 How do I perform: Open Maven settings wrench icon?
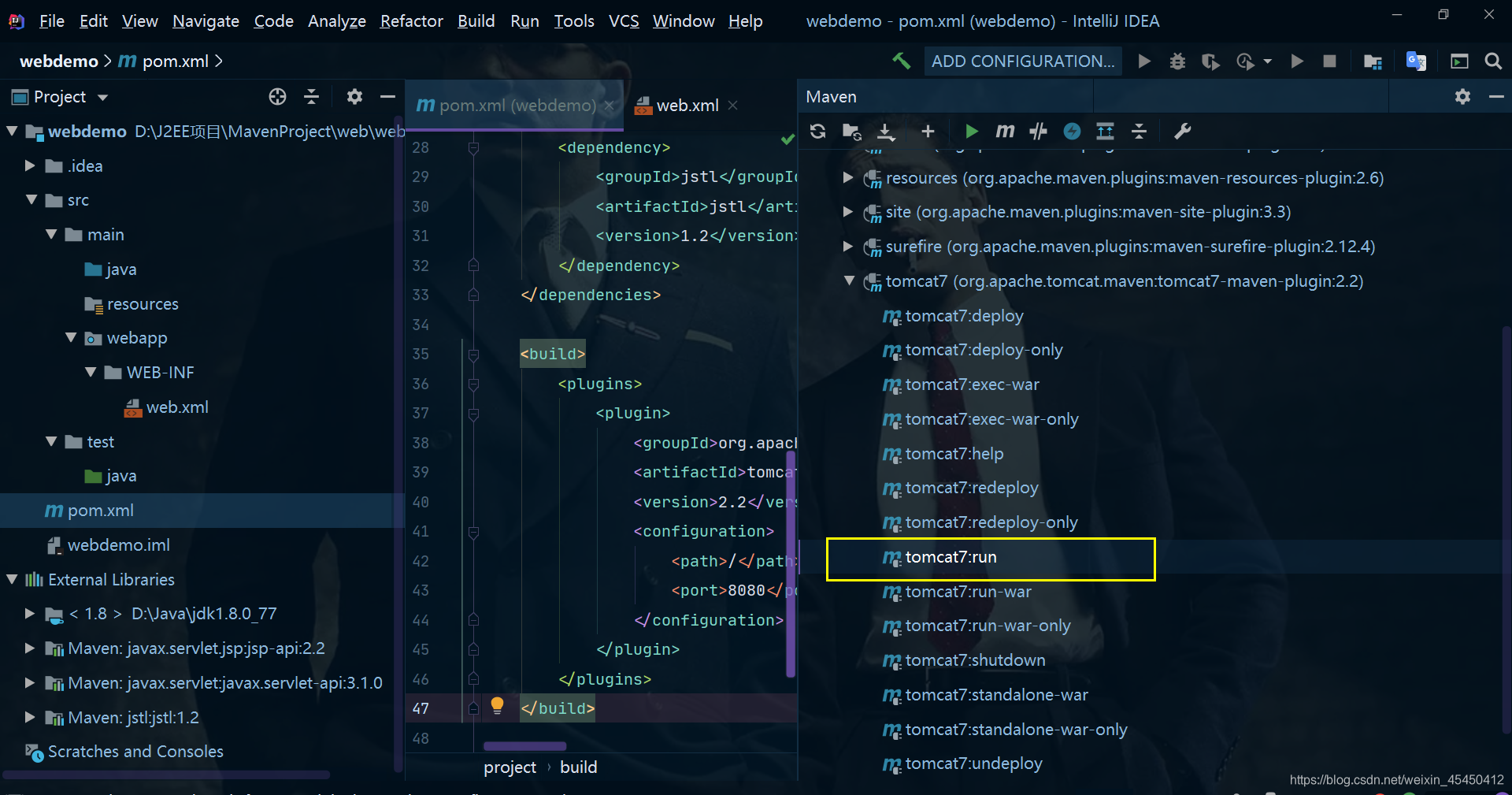(x=1182, y=131)
